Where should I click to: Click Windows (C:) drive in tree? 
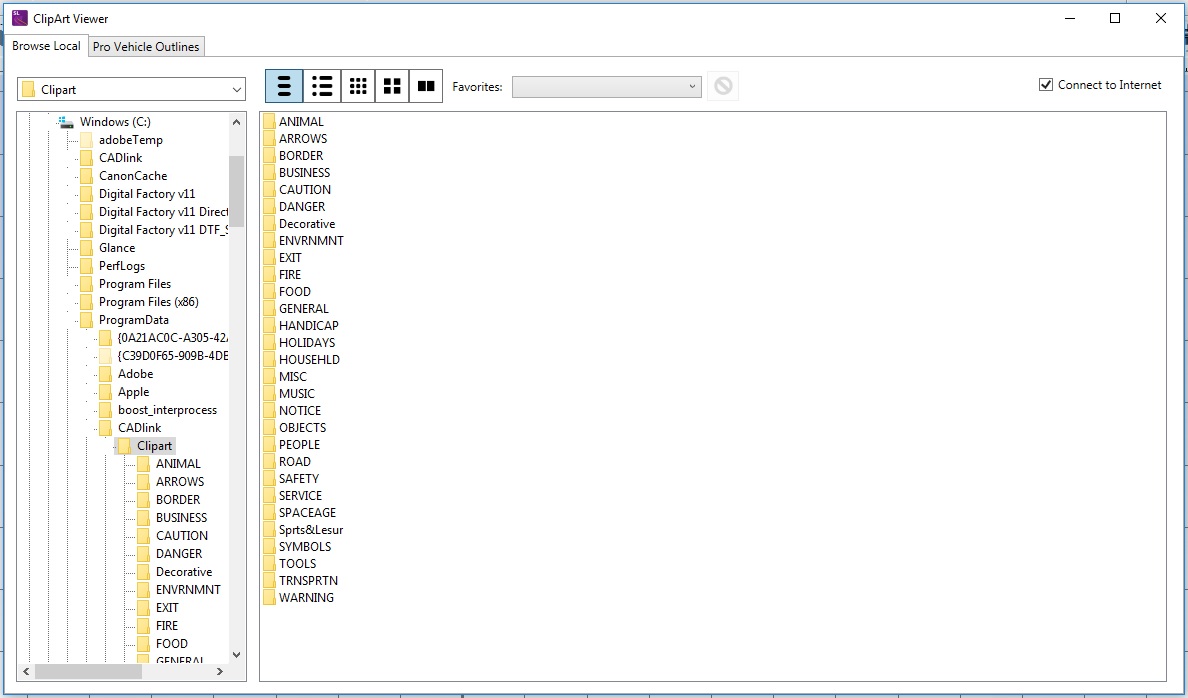tap(115, 122)
